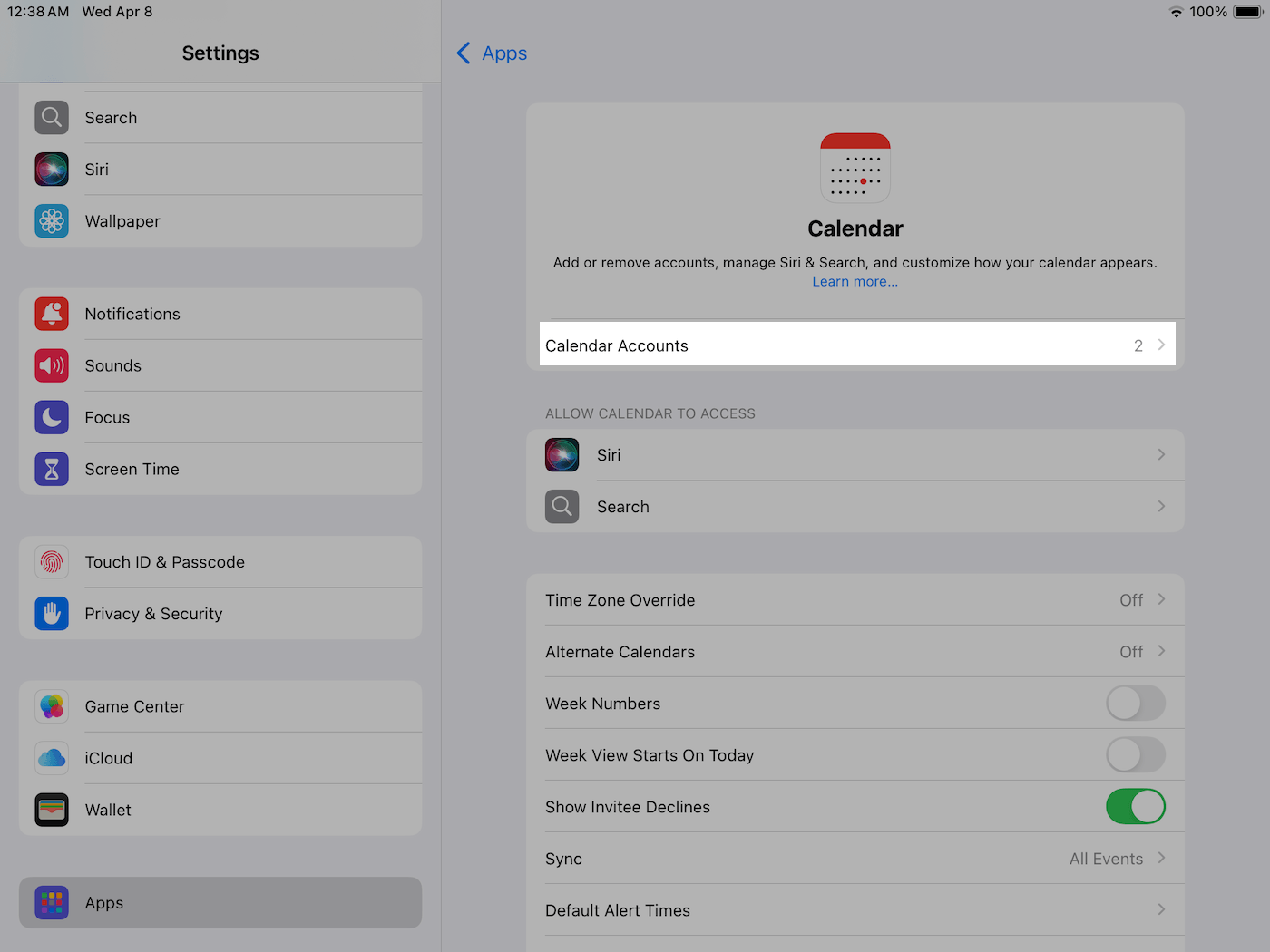Turn on Week View Starts On Today
The height and width of the screenshot is (952, 1270).
(1135, 755)
